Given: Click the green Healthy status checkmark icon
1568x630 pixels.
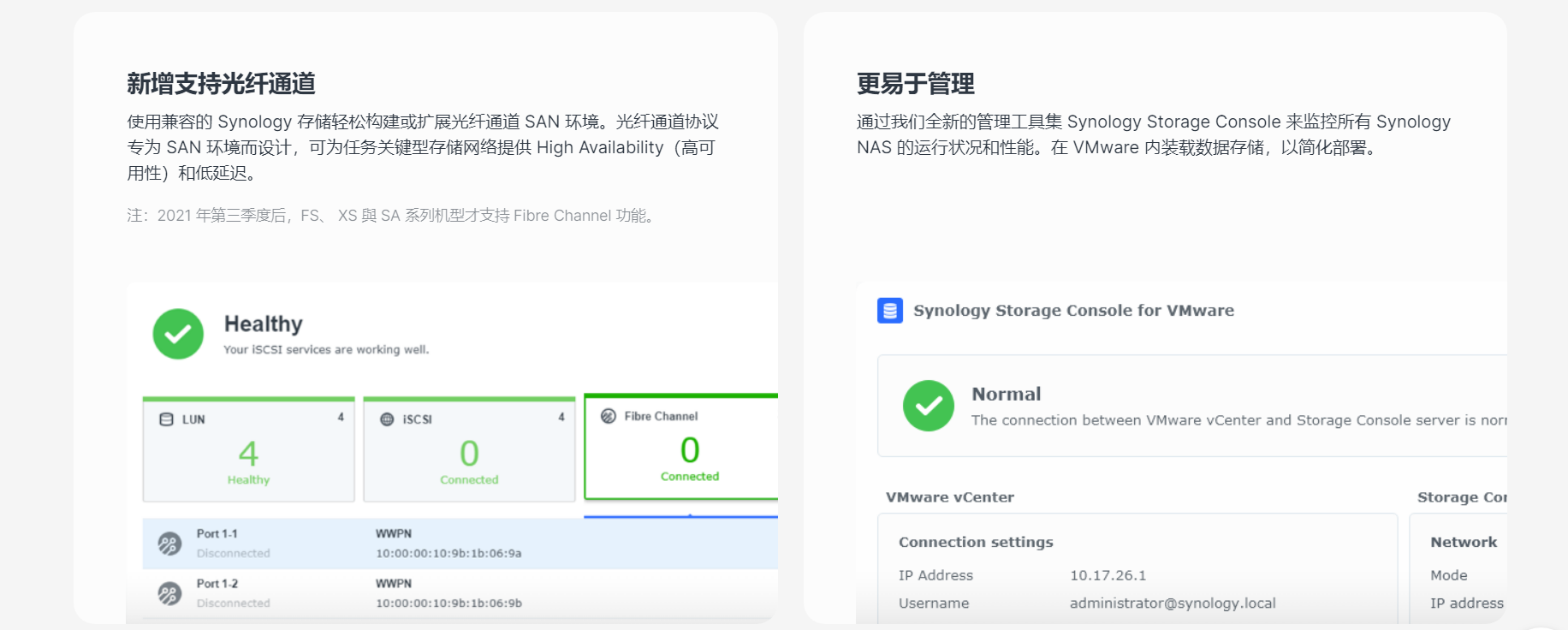Looking at the screenshot, I should tap(178, 334).
